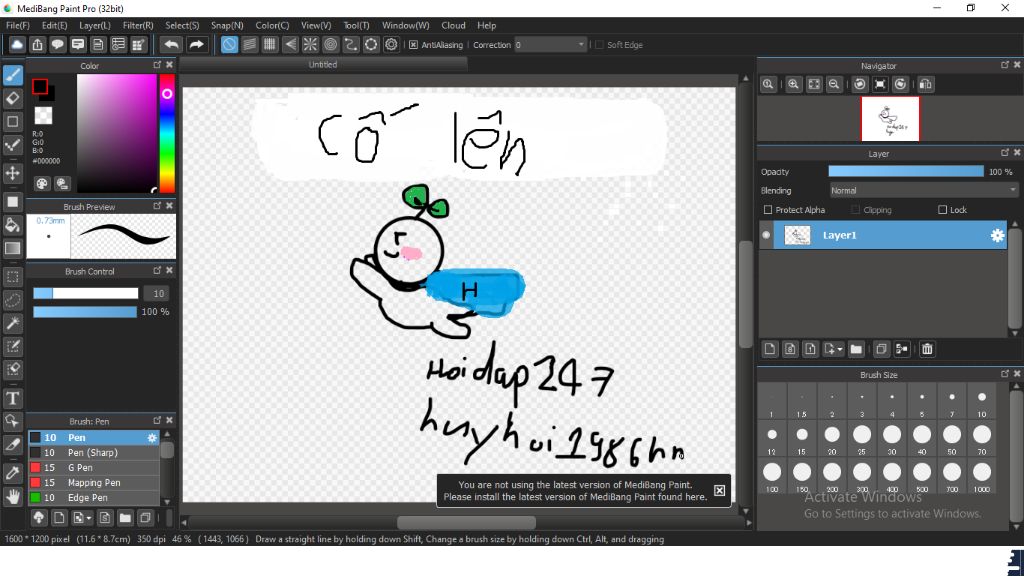Open the Correction value dropdown

pos(551,45)
